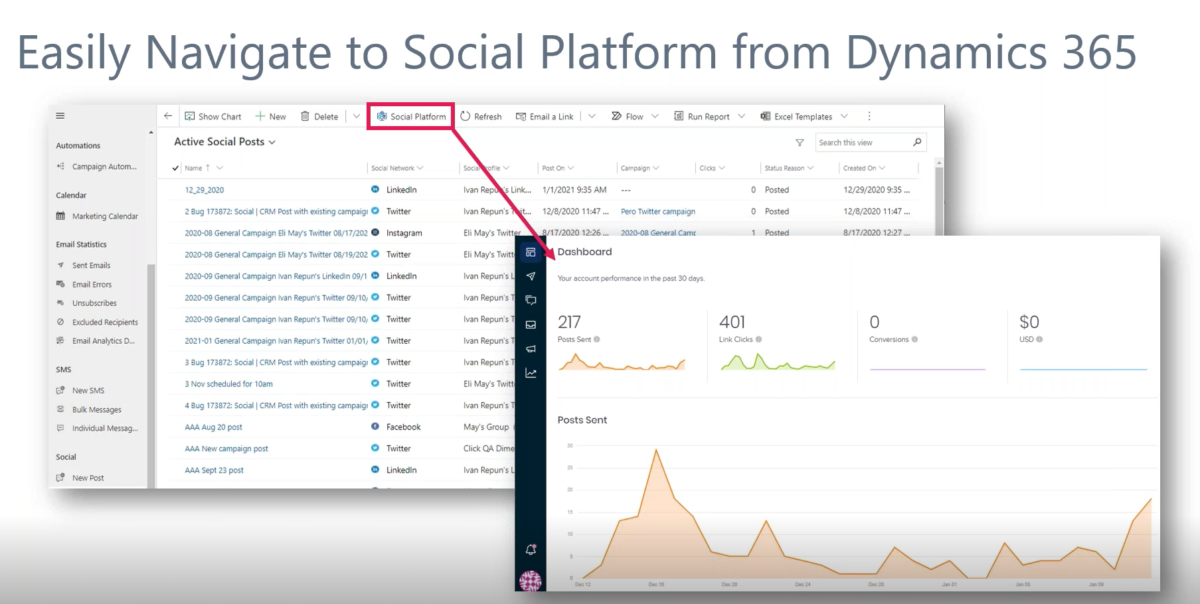Open the Social Platform button

pos(411,116)
